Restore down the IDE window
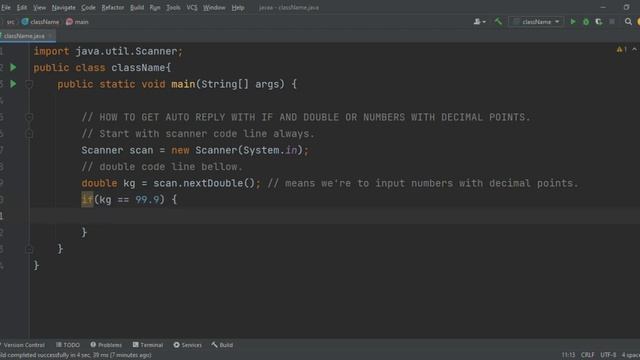 pos(627,7)
